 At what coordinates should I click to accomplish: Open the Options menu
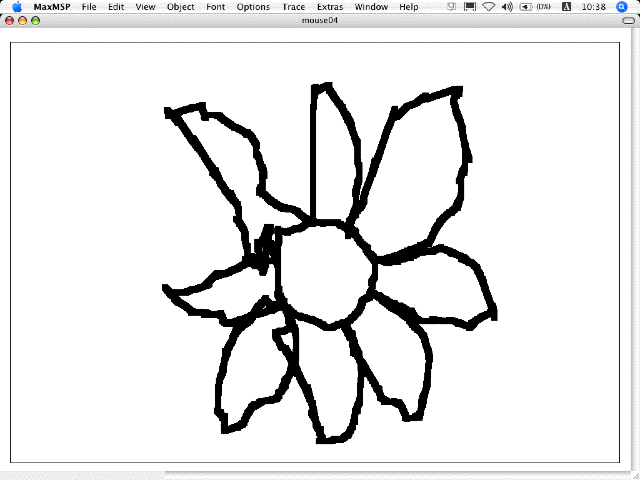click(x=253, y=7)
